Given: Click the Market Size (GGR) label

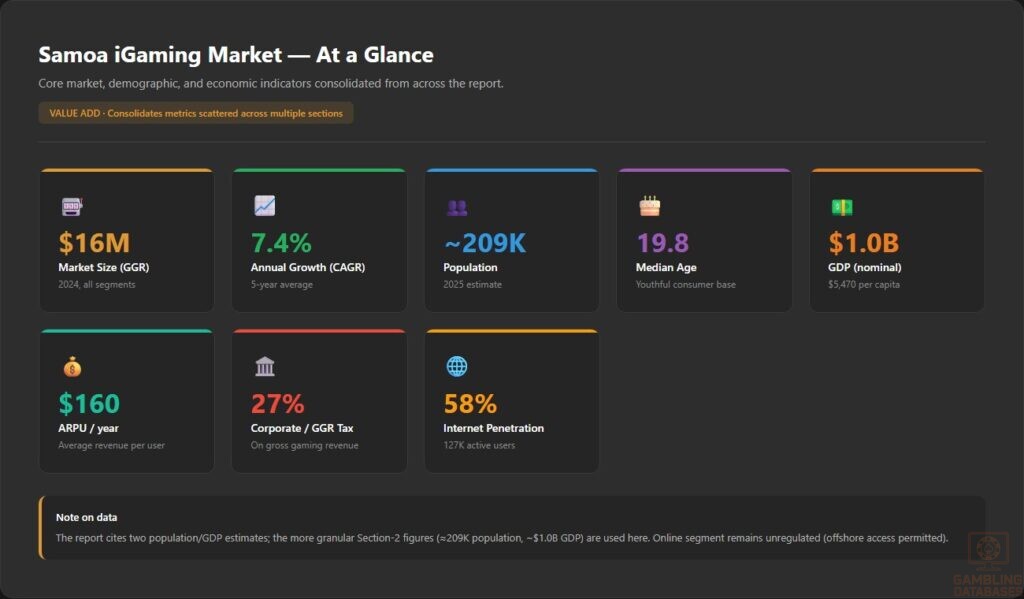Looking at the screenshot, I should [104, 267].
